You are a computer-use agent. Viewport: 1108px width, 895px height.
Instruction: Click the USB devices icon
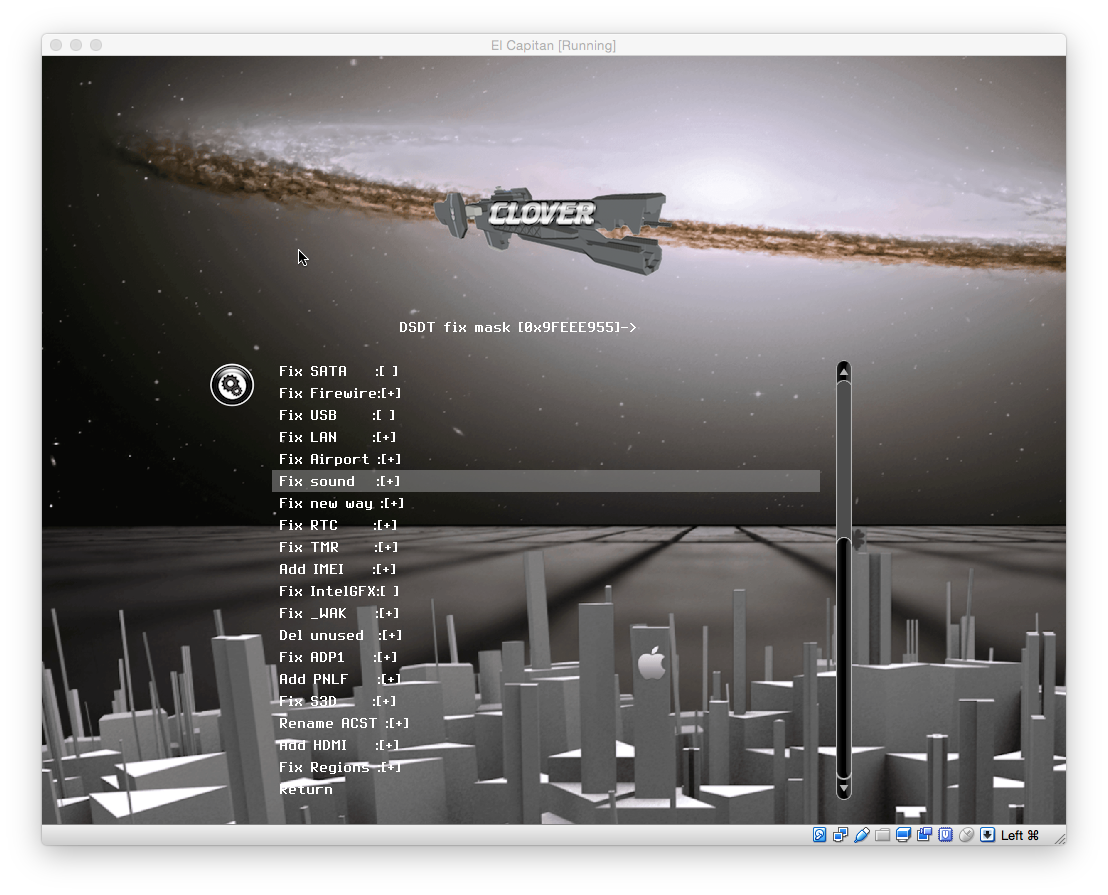pos(861,835)
